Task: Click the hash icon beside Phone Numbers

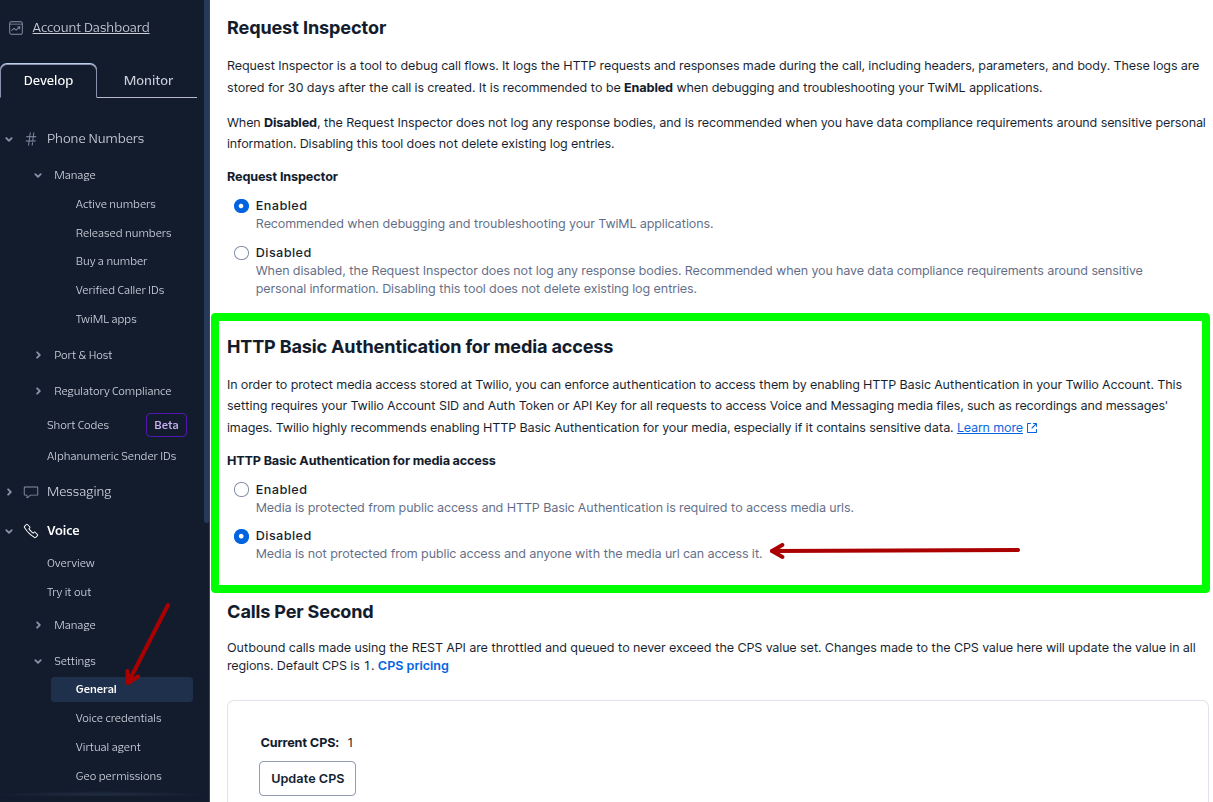Action: [x=31, y=139]
